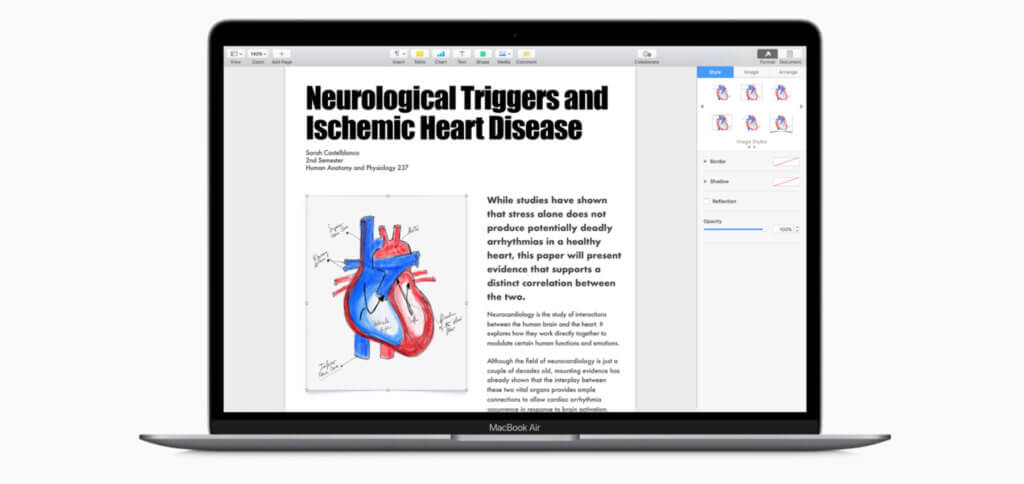Switch to the Arrange tab in the sidebar
This screenshot has width=1024, height=484.
[x=788, y=72]
